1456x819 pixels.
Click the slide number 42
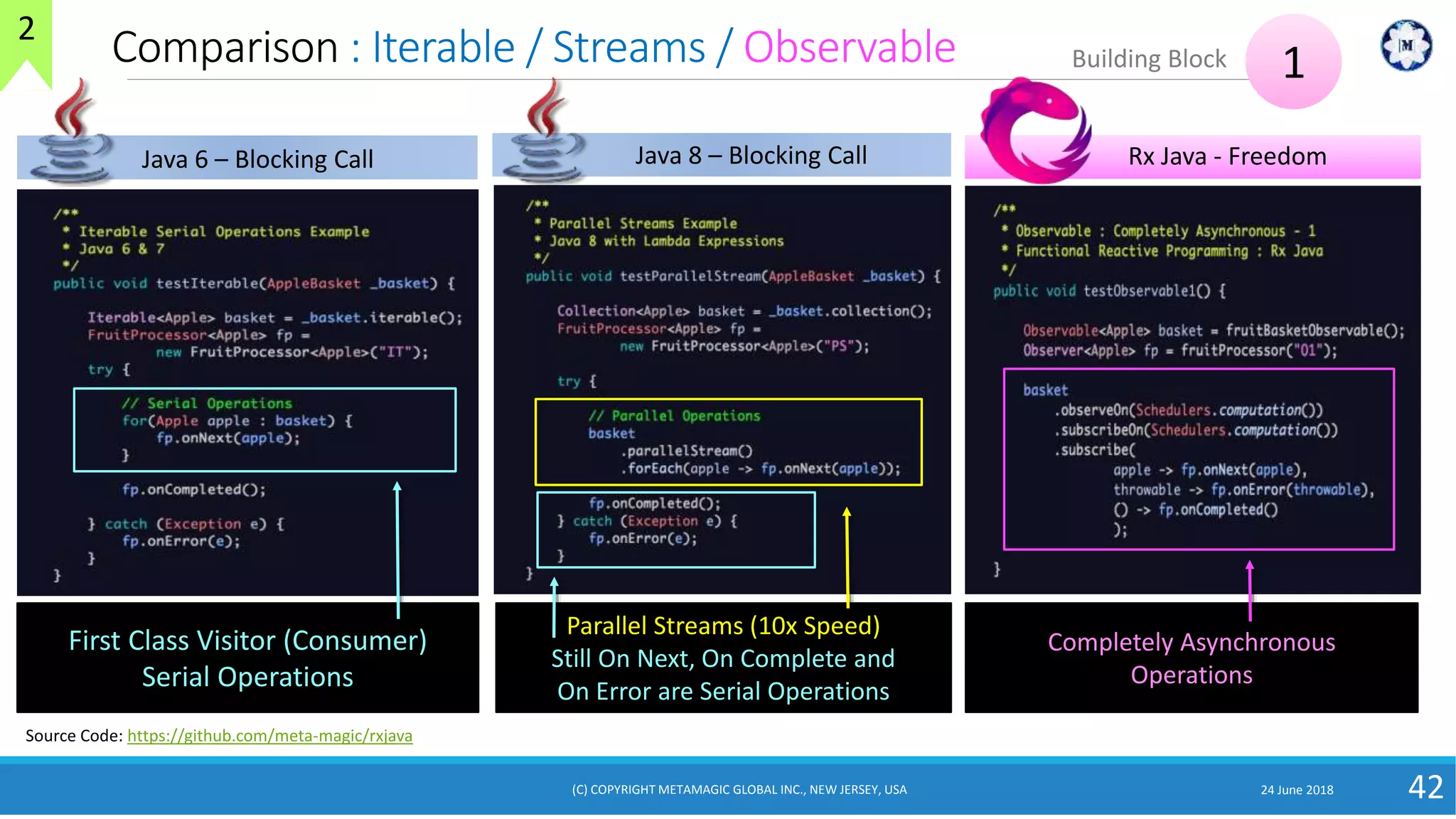click(1425, 787)
